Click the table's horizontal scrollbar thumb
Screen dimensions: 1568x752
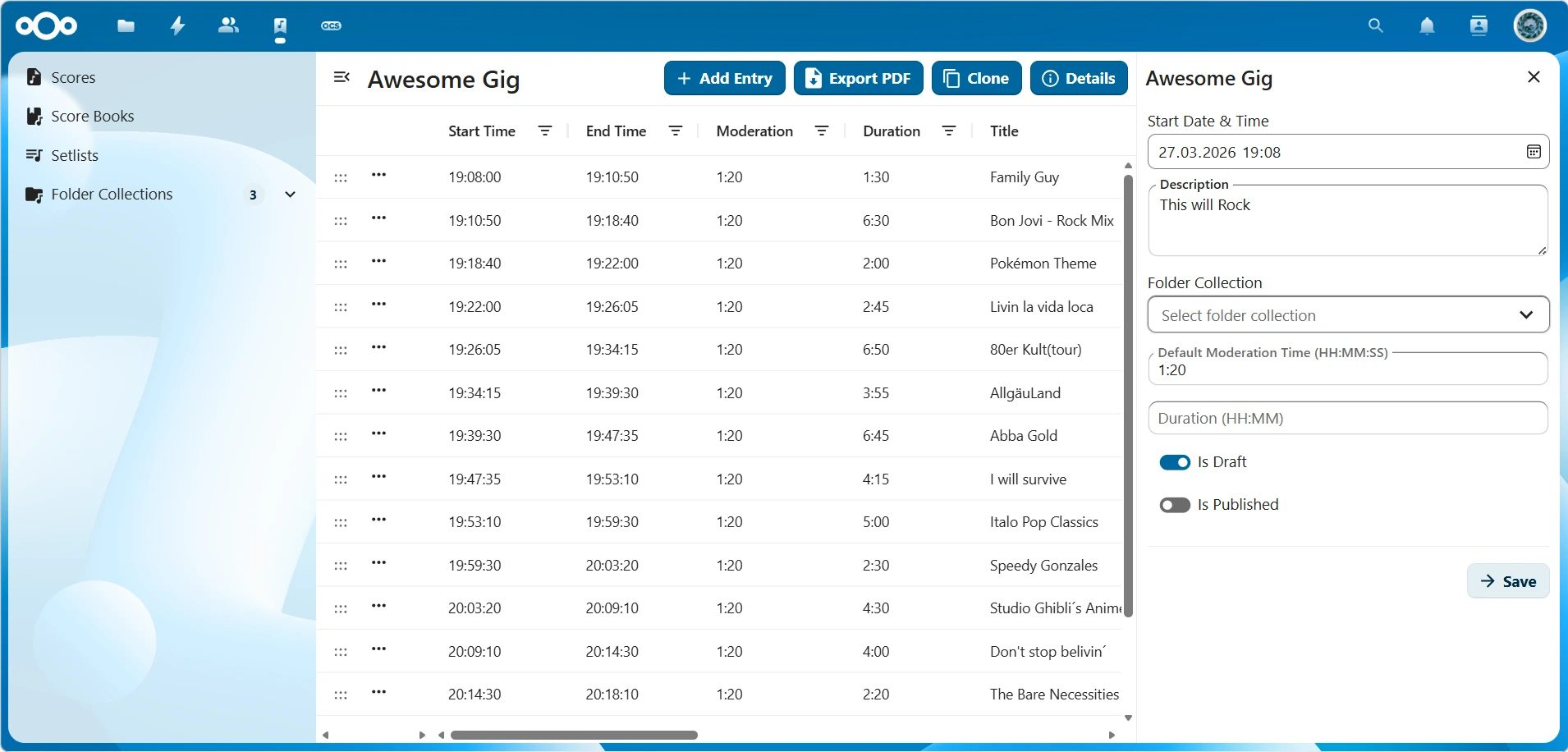[x=574, y=735]
